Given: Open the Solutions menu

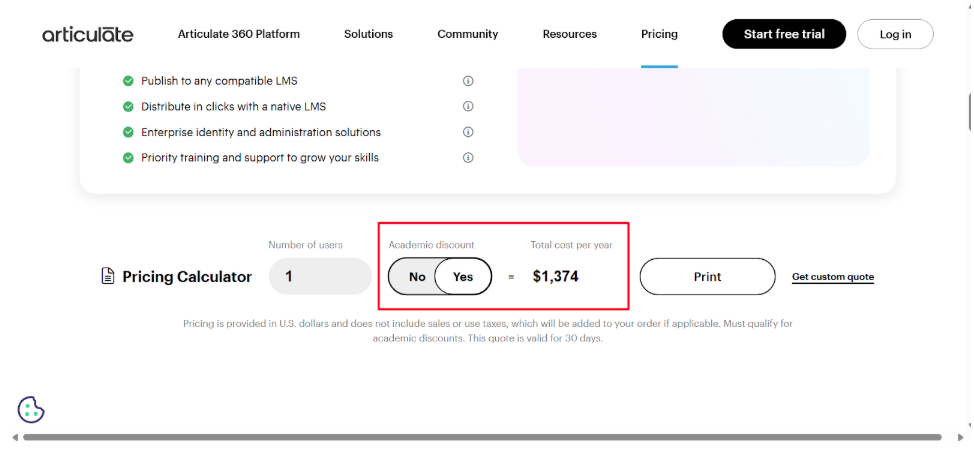Looking at the screenshot, I should [x=368, y=34].
